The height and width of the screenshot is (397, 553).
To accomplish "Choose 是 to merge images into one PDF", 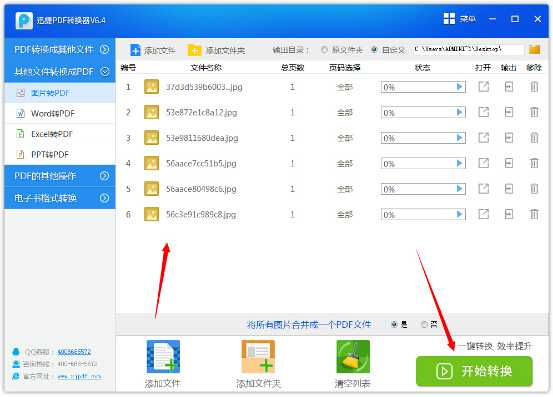I will 394,324.
